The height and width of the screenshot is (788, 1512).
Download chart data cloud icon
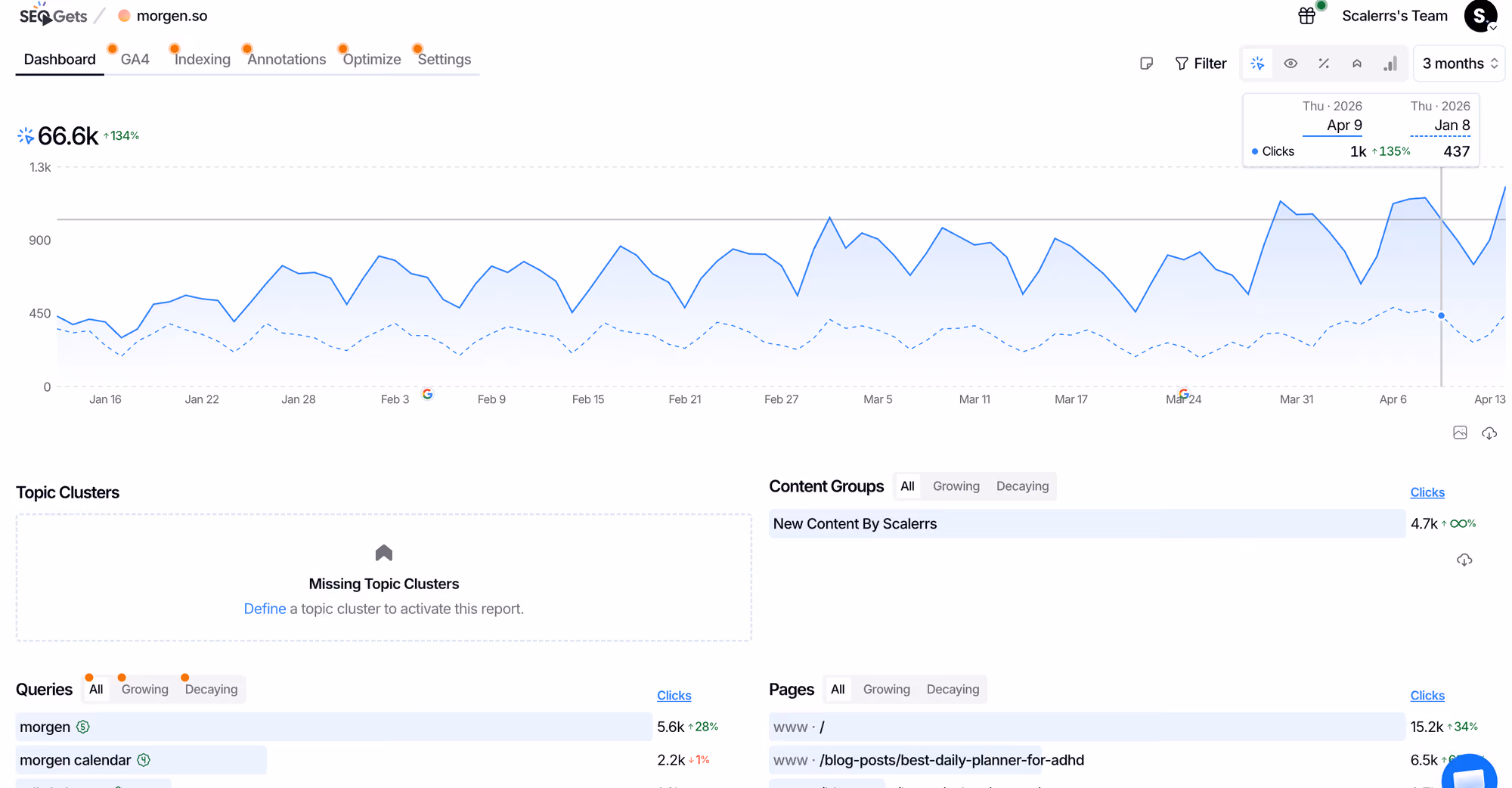pos(1489,433)
